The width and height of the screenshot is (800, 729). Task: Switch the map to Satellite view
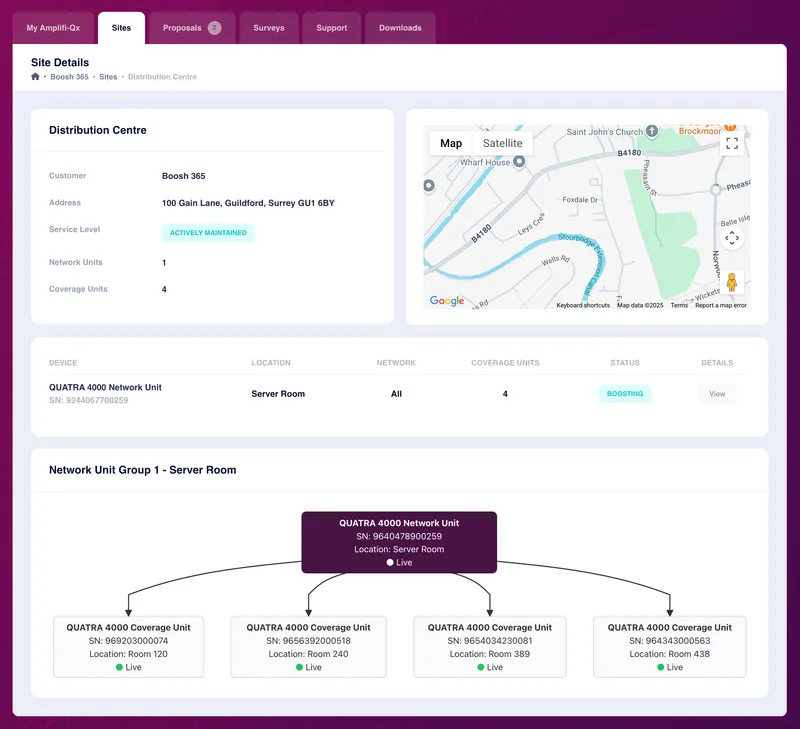coord(503,143)
